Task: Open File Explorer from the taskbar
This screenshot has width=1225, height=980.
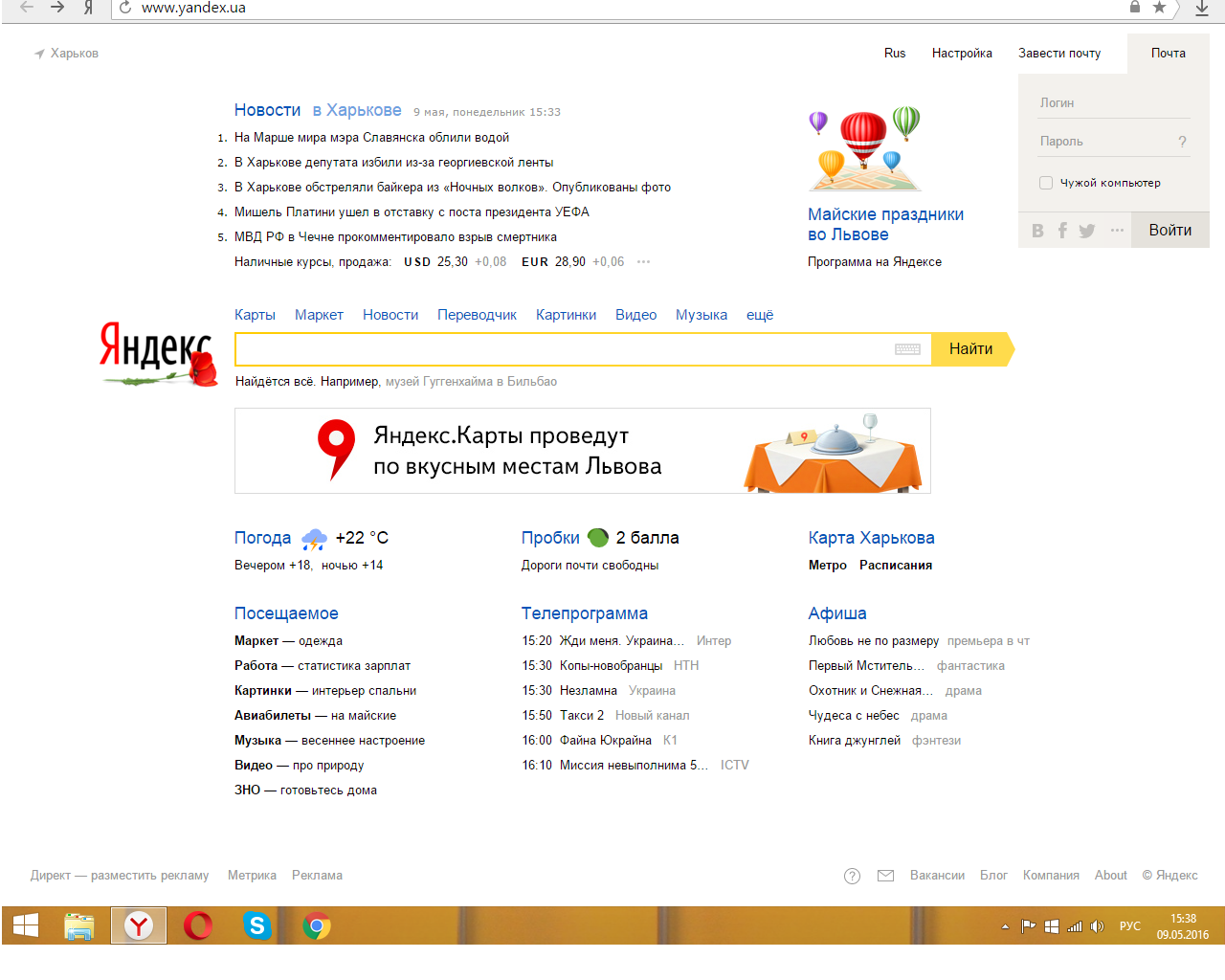Action: pos(78,925)
